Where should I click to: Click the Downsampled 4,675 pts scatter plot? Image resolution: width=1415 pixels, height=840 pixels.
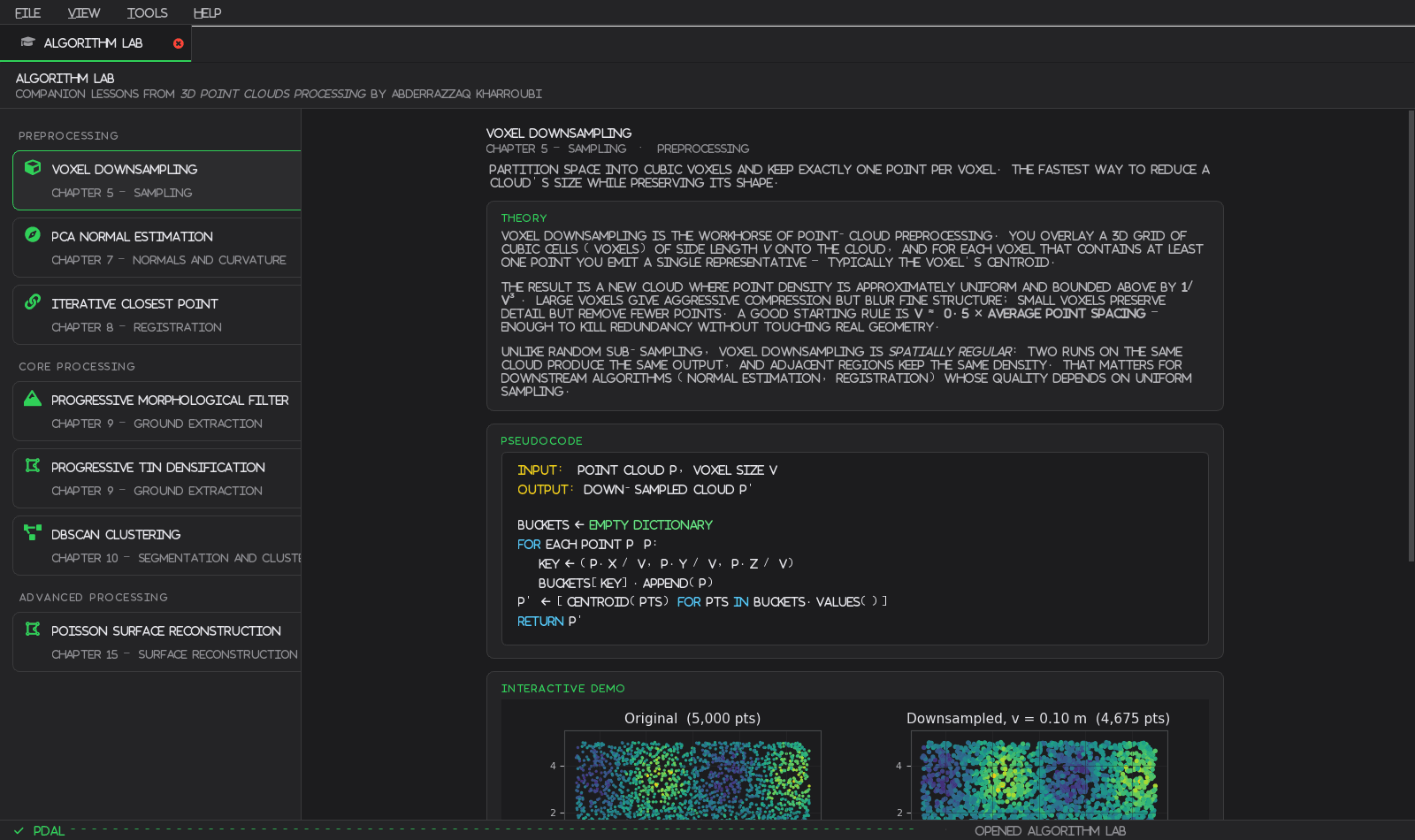pos(1038,775)
